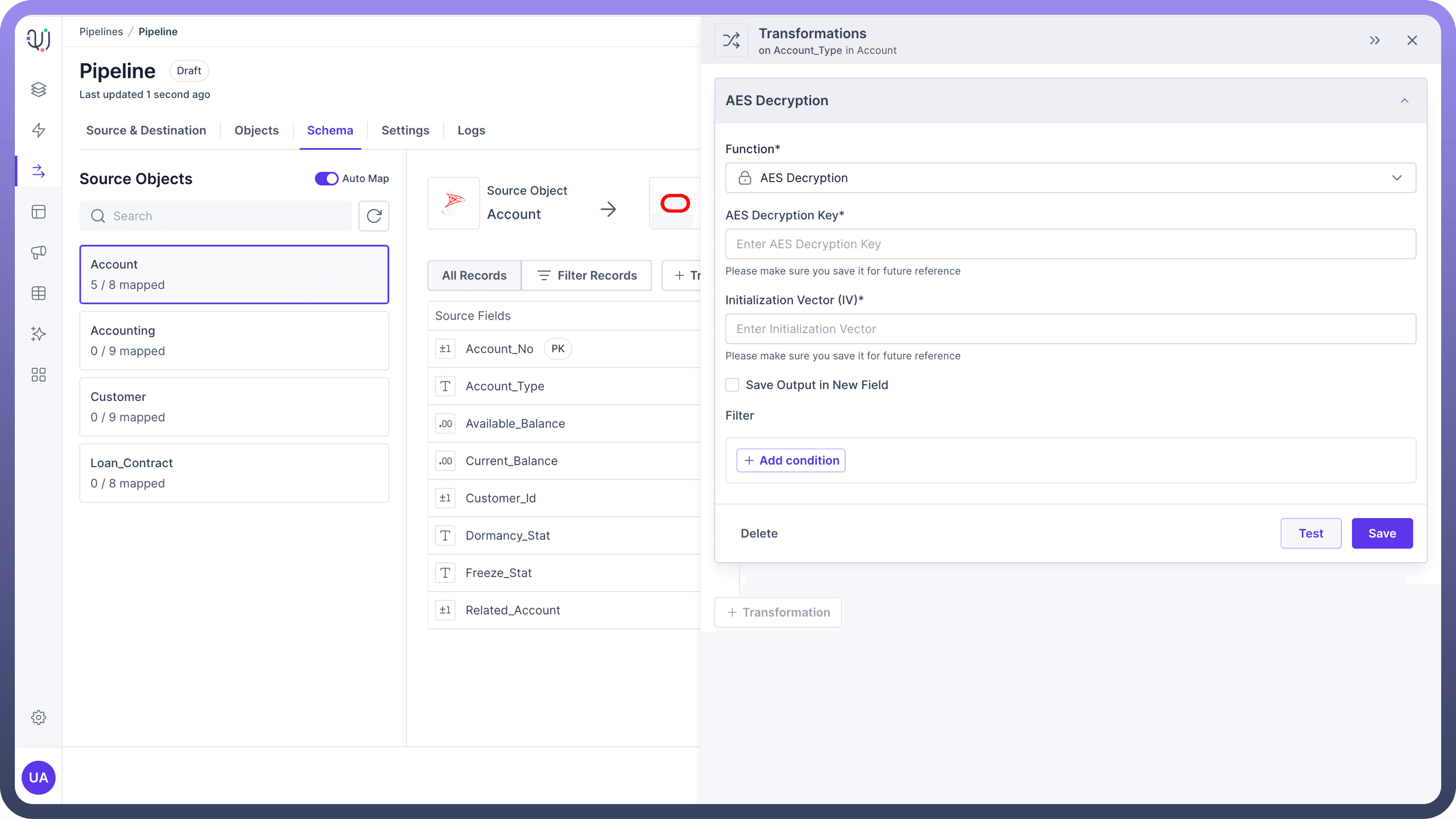Open the Function dropdown showing AES Decryption

click(1070, 178)
